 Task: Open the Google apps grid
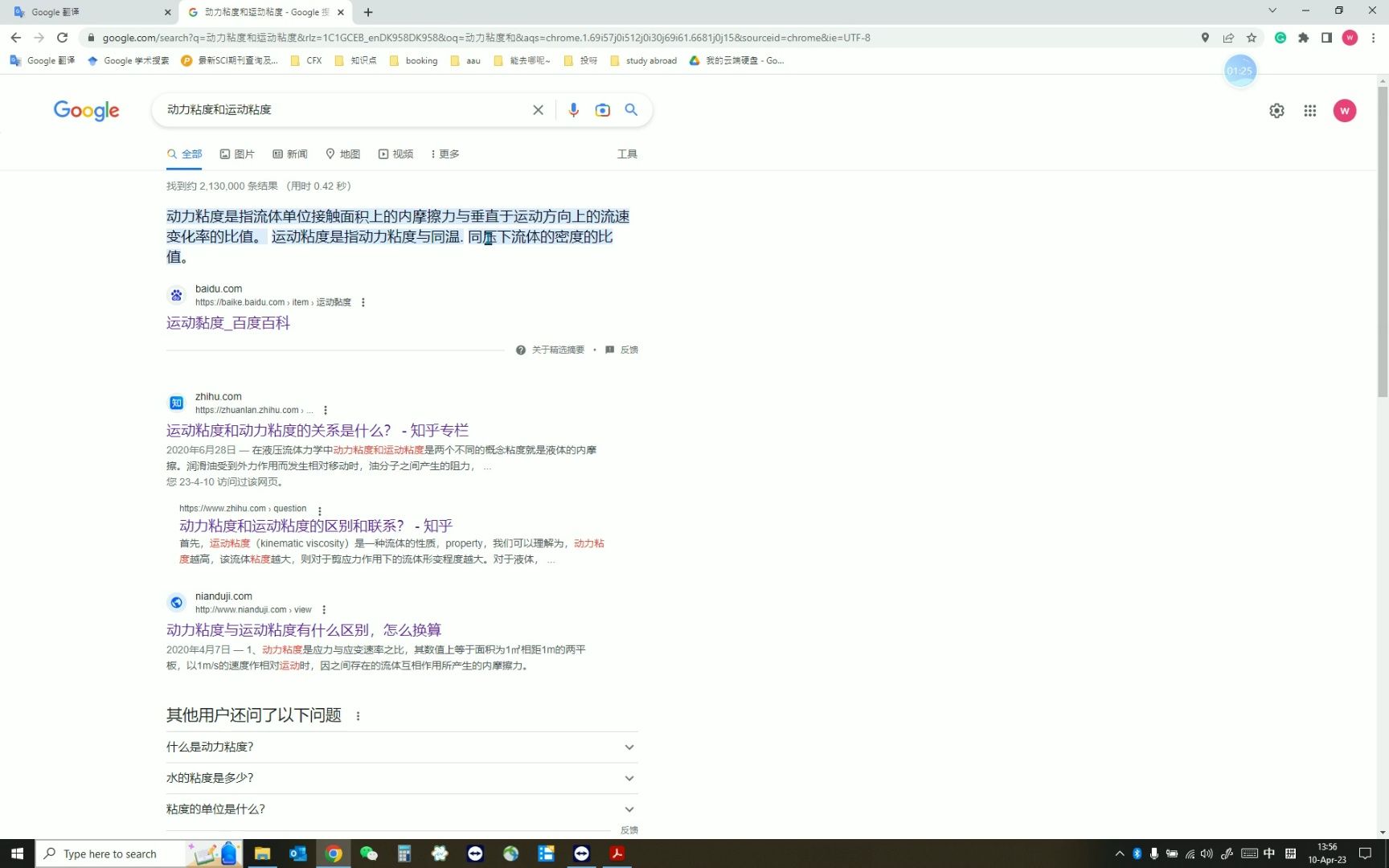click(1310, 111)
